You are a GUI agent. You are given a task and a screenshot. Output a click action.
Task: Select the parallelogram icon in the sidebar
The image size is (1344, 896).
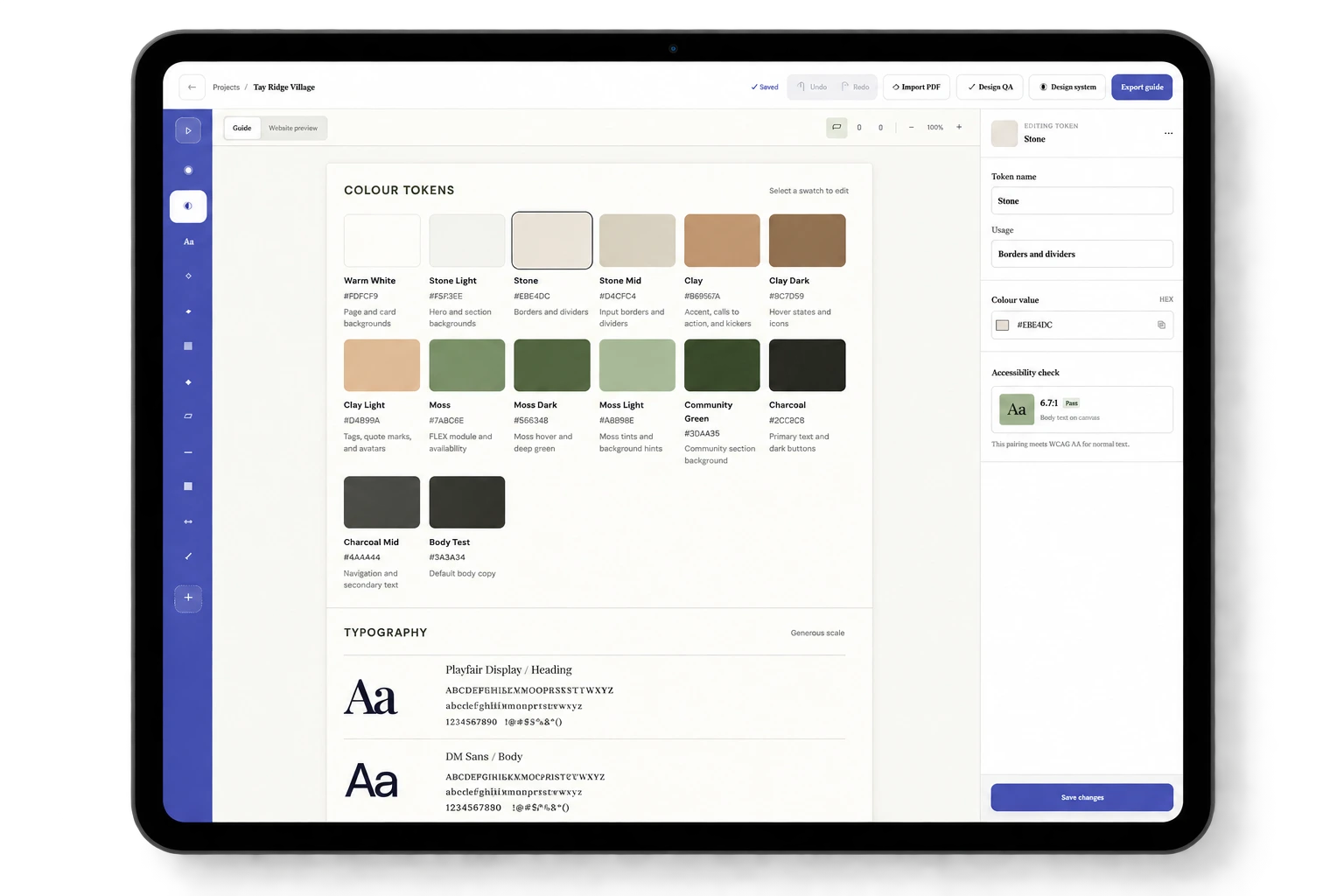[188, 416]
